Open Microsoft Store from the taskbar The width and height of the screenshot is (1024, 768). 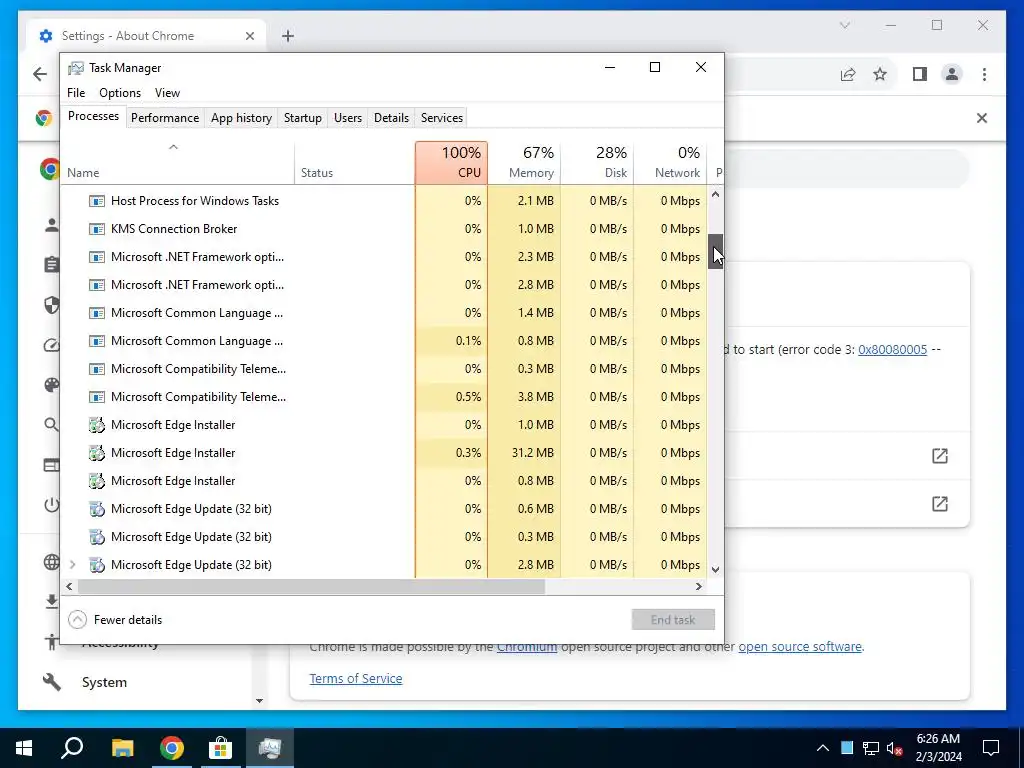pyautogui.click(x=221, y=748)
